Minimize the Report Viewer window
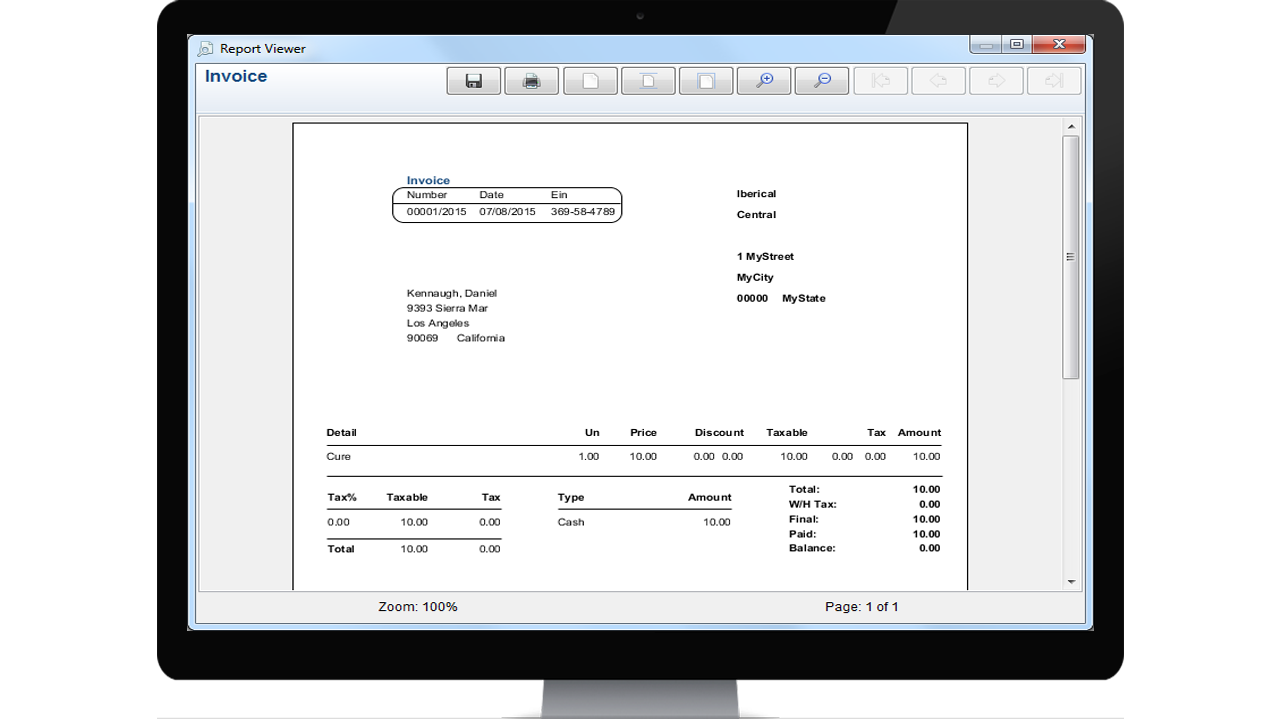1280x719 pixels. click(x=985, y=45)
